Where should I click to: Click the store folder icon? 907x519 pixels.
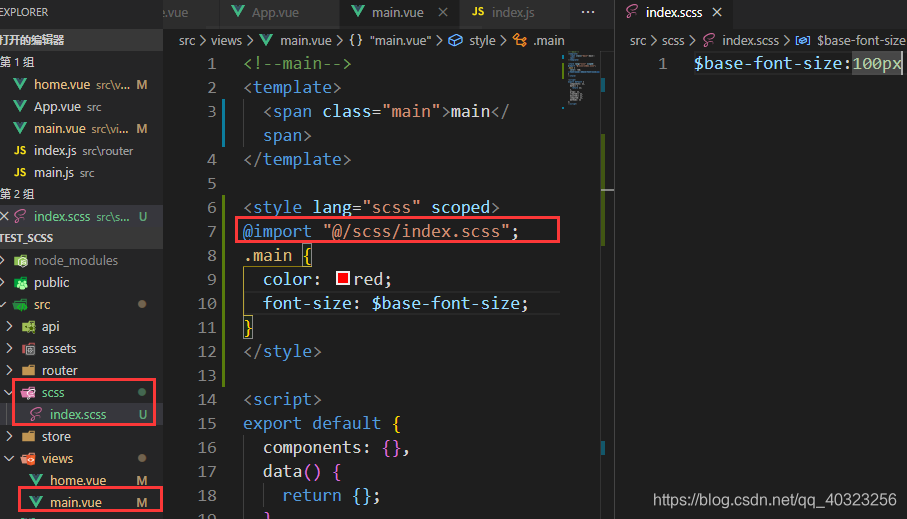[x=28, y=436]
